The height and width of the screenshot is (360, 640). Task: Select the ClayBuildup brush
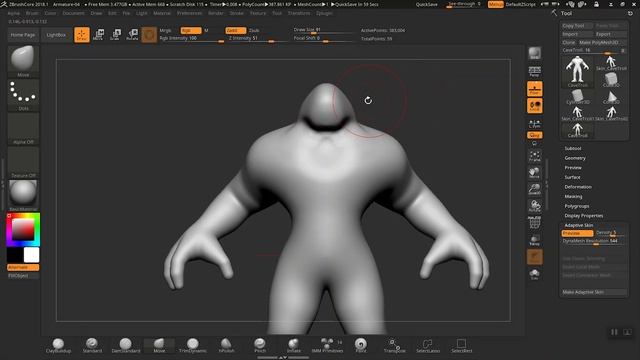tap(58, 345)
